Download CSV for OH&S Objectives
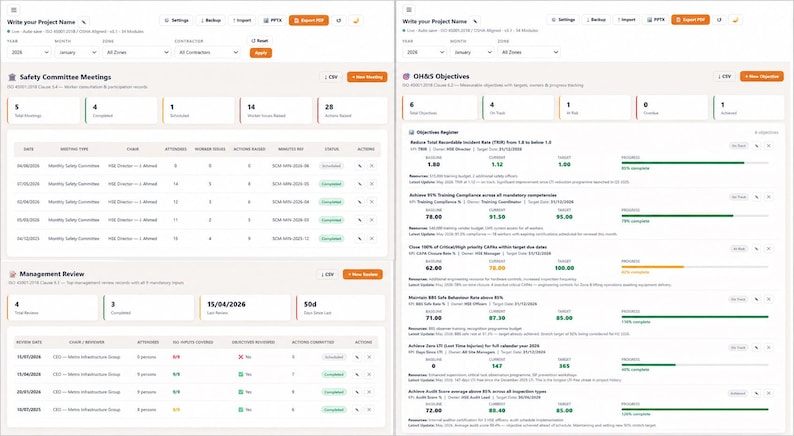Image resolution: width=794 pixels, height=436 pixels. pos(724,76)
